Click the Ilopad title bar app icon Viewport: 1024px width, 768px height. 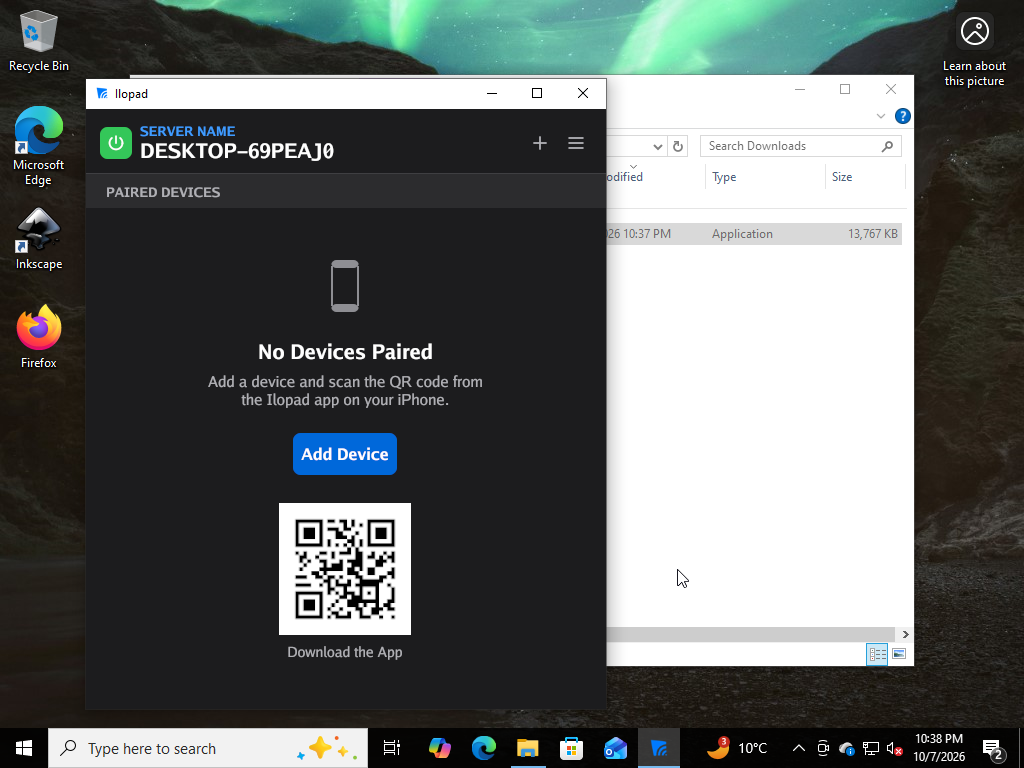pos(102,93)
